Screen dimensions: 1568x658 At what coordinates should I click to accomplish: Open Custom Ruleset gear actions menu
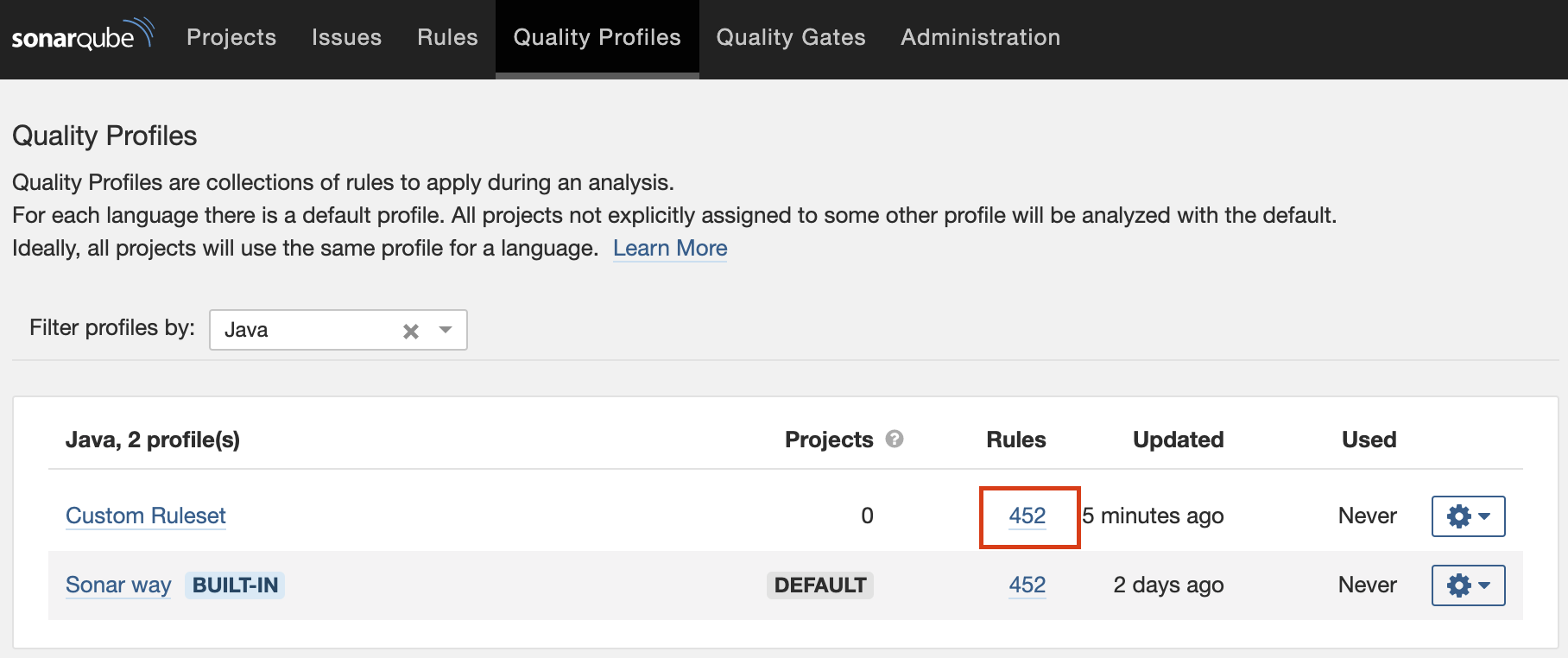(x=1468, y=516)
